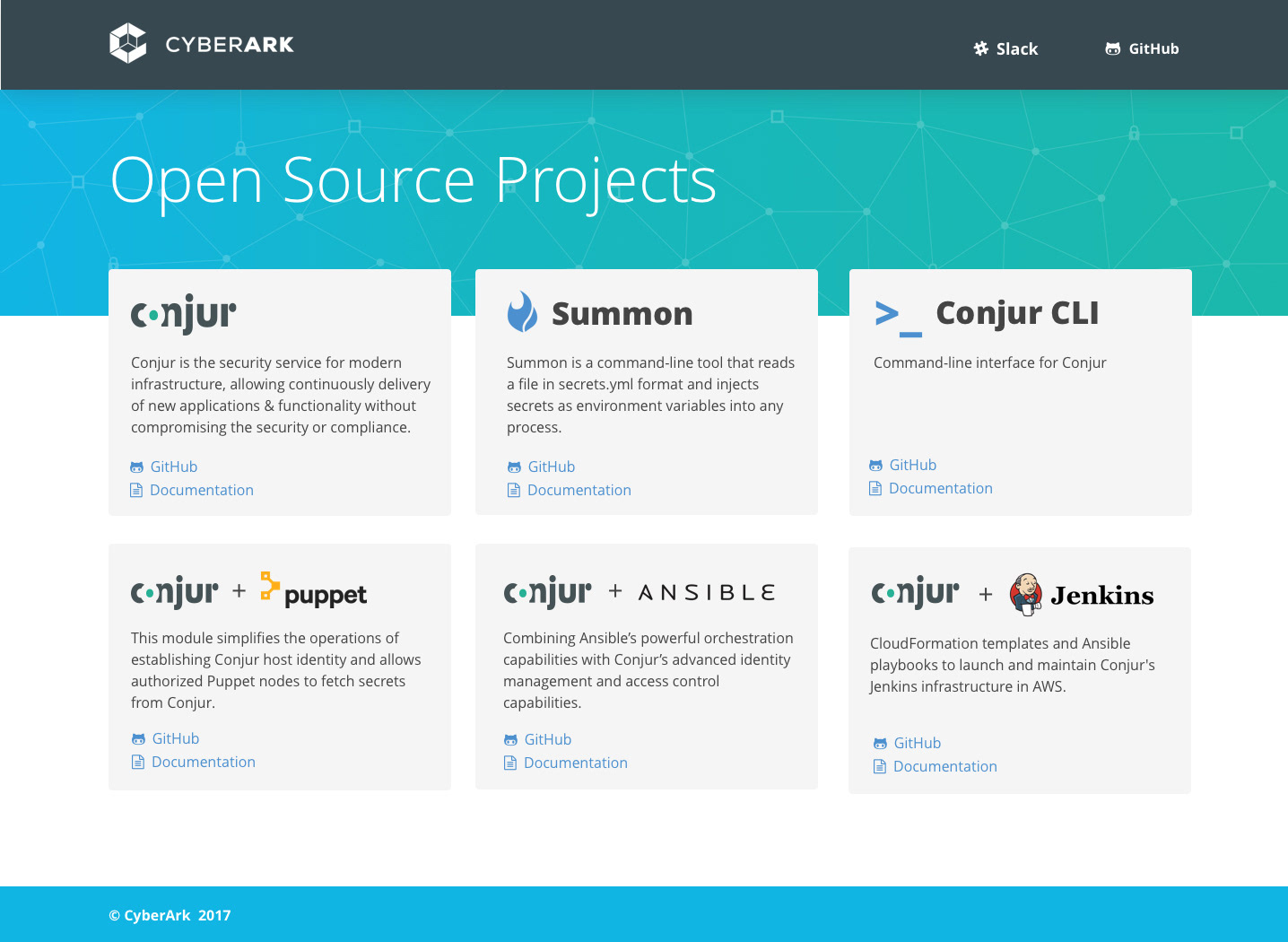This screenshot has width=1288, height=942.
Task: Click the Jenkins butler mascot icon
Action: pyautogui.click(x=1026, y=594)
